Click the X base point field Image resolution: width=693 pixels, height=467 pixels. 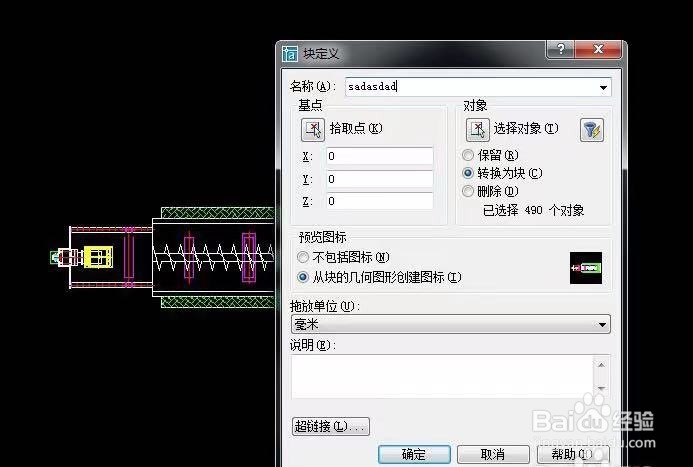379,156
